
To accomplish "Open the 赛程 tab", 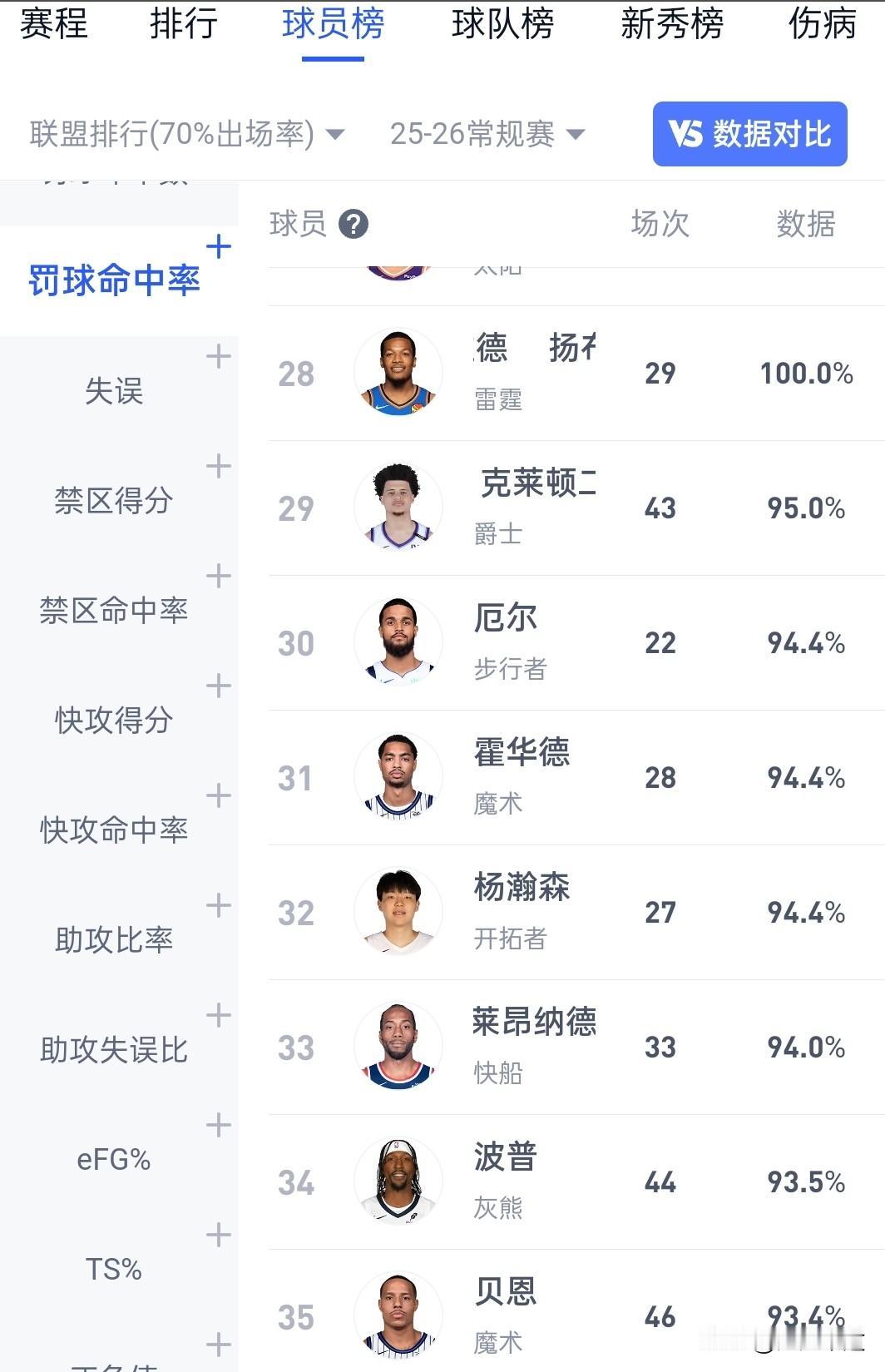I will [x=53, y=24].
